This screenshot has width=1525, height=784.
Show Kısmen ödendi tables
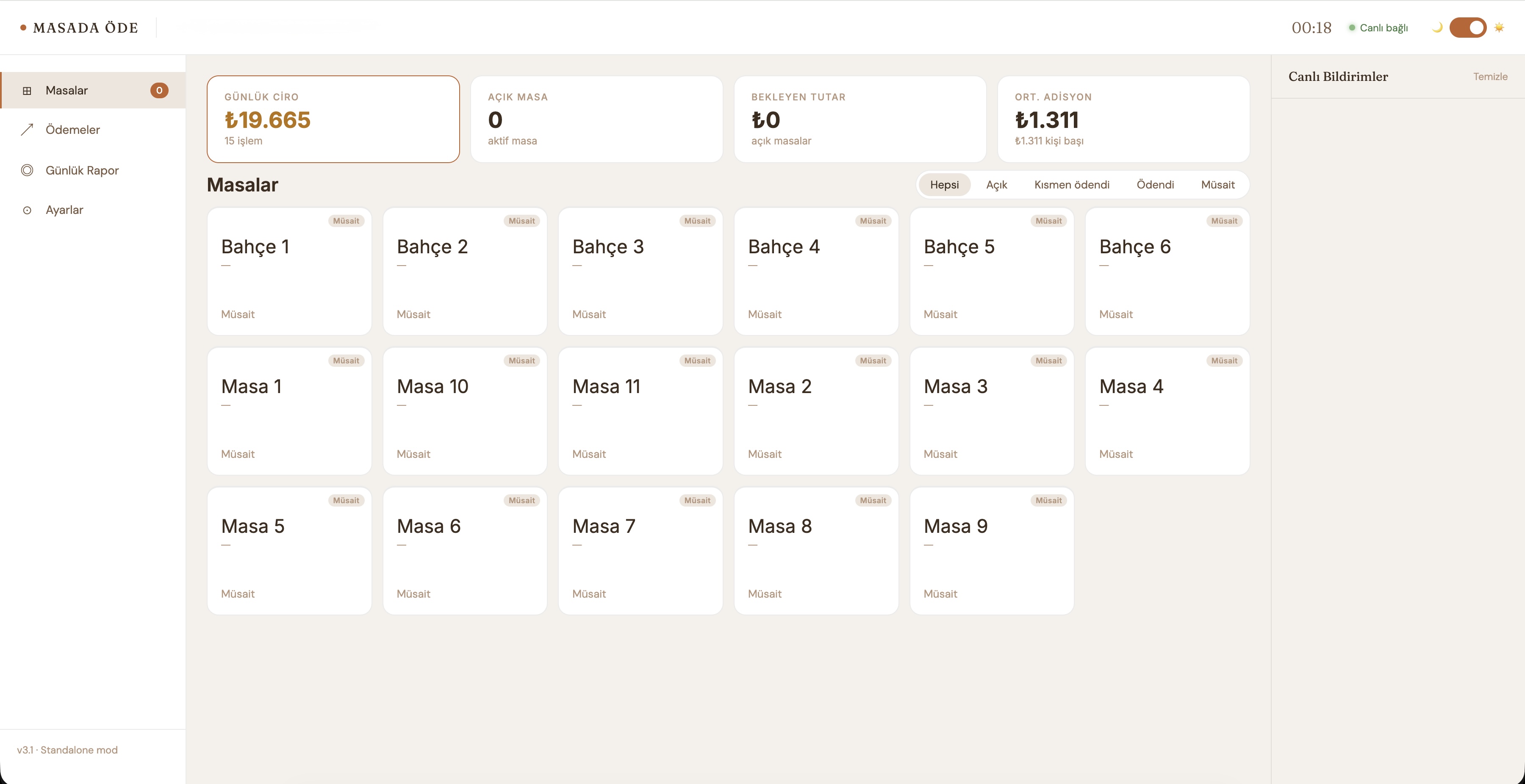coord(1072,185)
